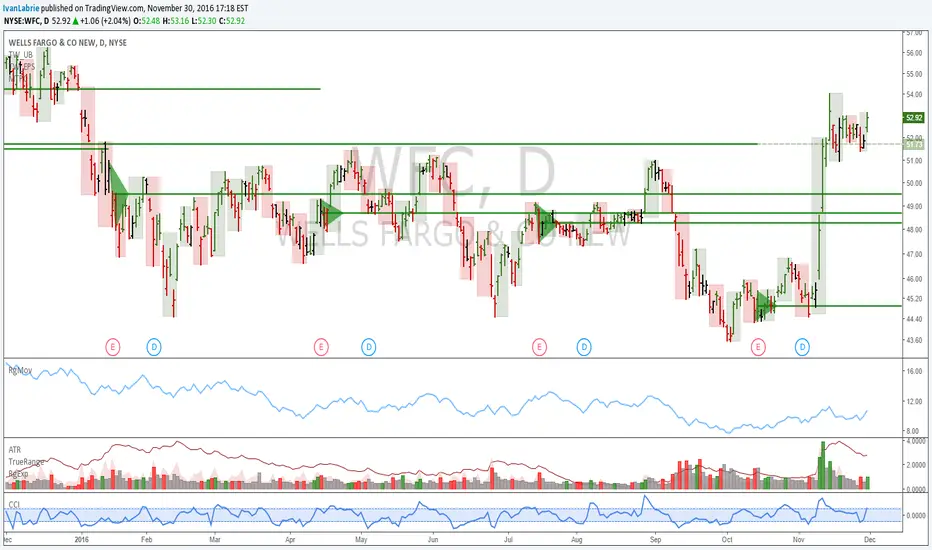Select the green triangle pattern in July
This screenshot has height=550, width=932.
pos(546,223)
